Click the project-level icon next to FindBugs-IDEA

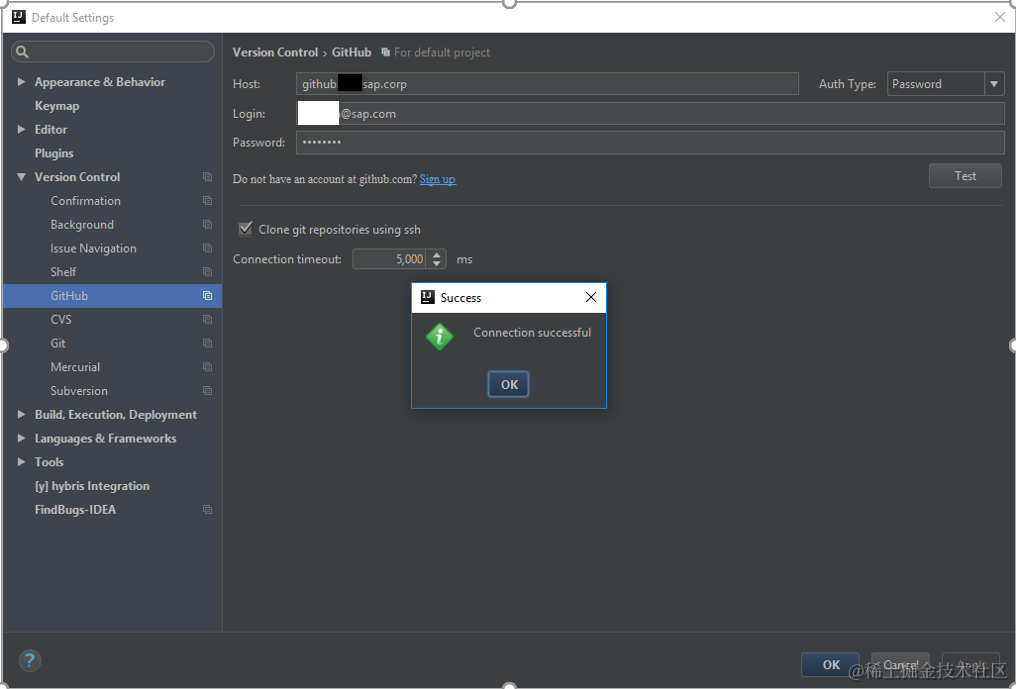pyautogui.click(x=207, y=509)
